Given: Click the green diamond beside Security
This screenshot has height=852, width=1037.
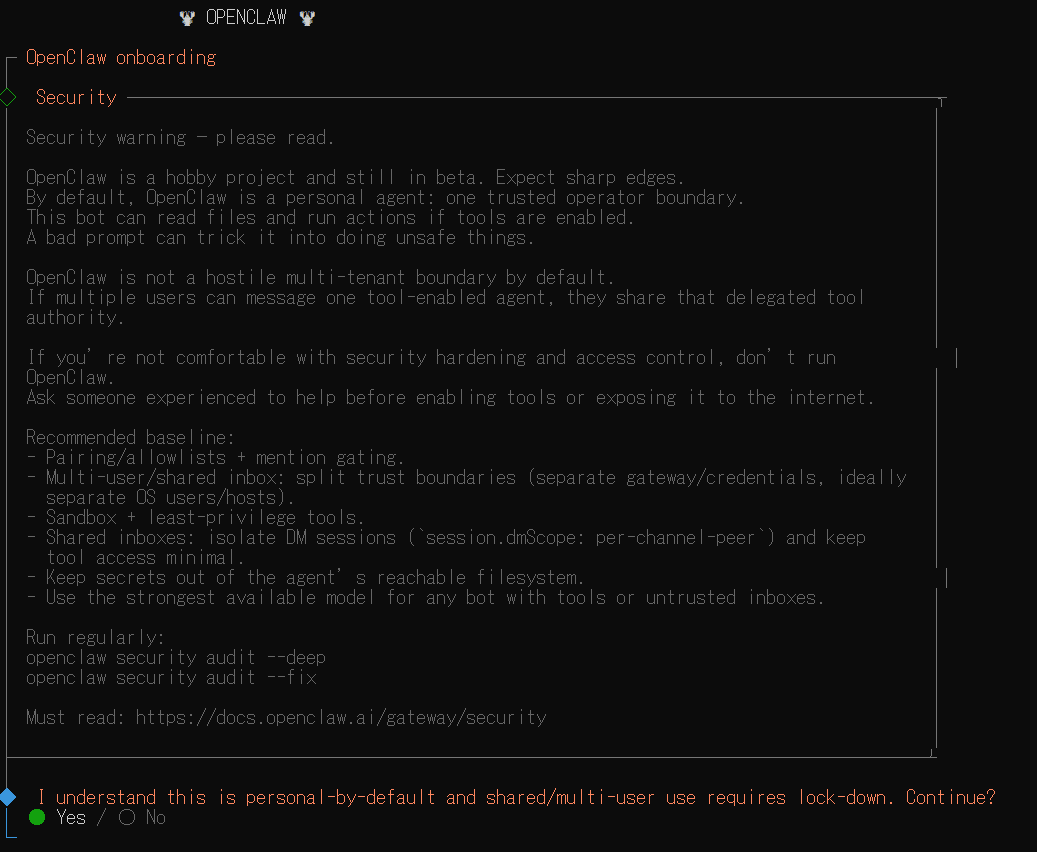Looking at the screenshot, I should click(x=7, y=97).
